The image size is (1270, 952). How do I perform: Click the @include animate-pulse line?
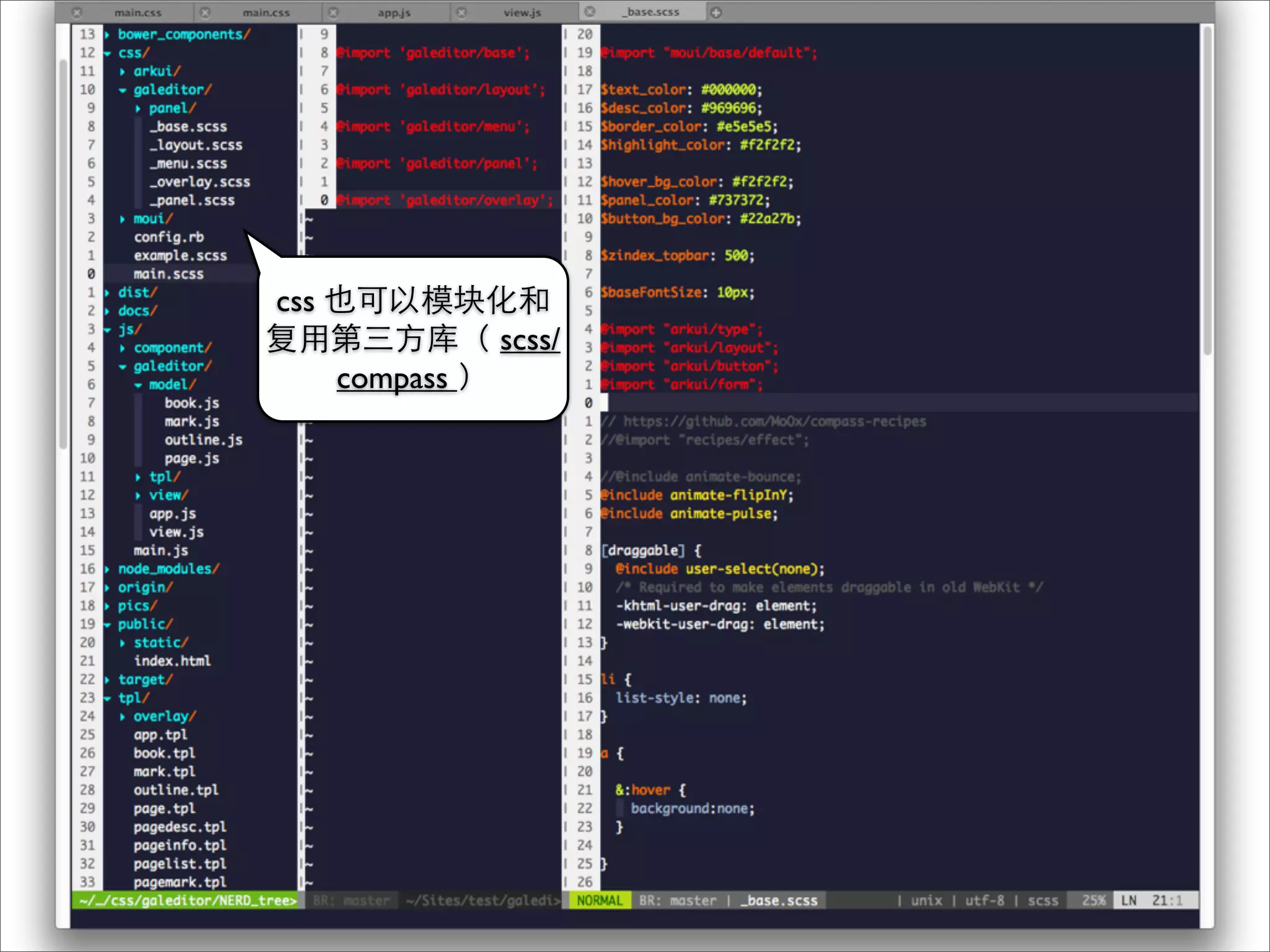(x=689, y=514)
